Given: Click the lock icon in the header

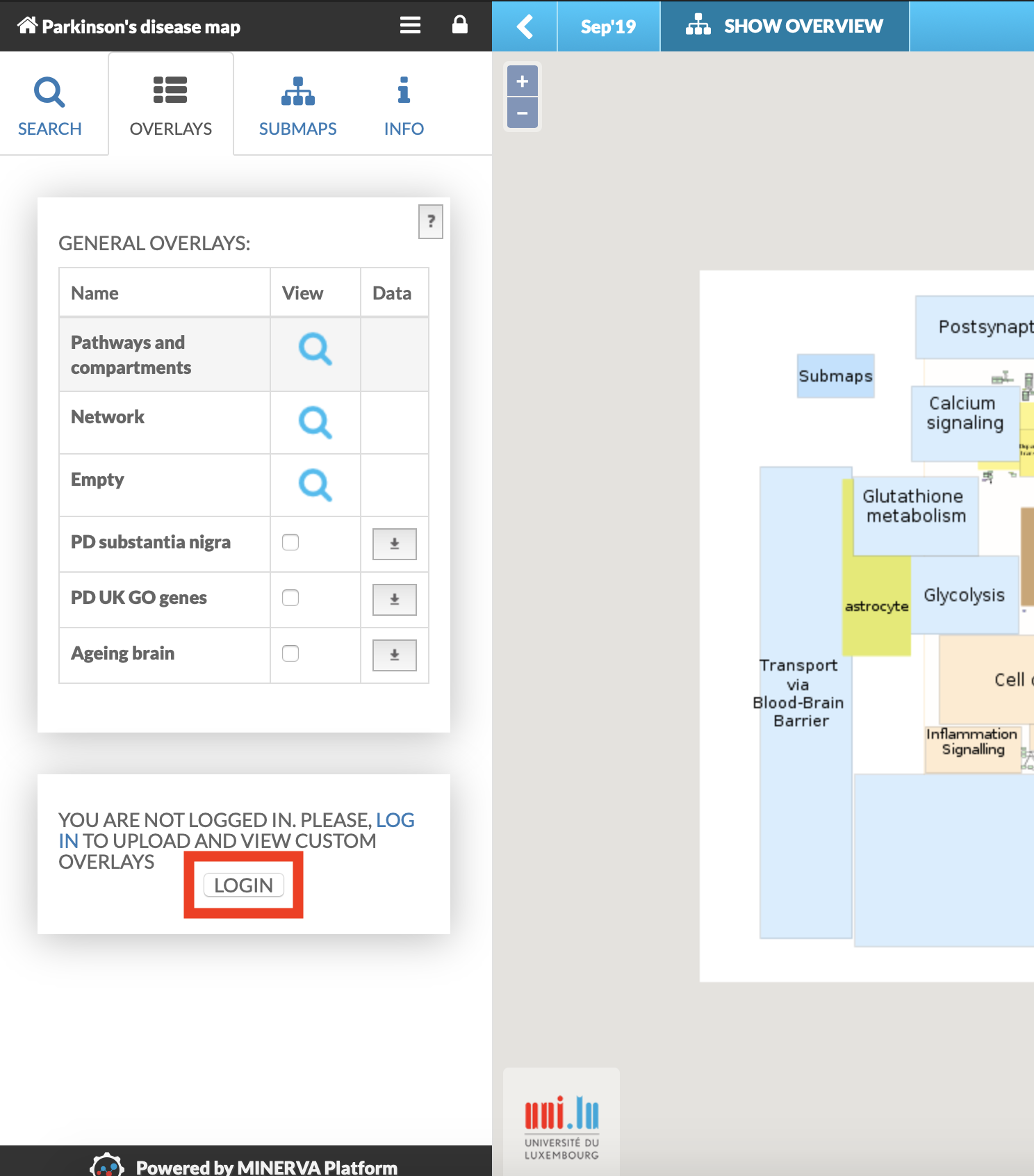Looking at the screenshot, I should pos(459,25).
